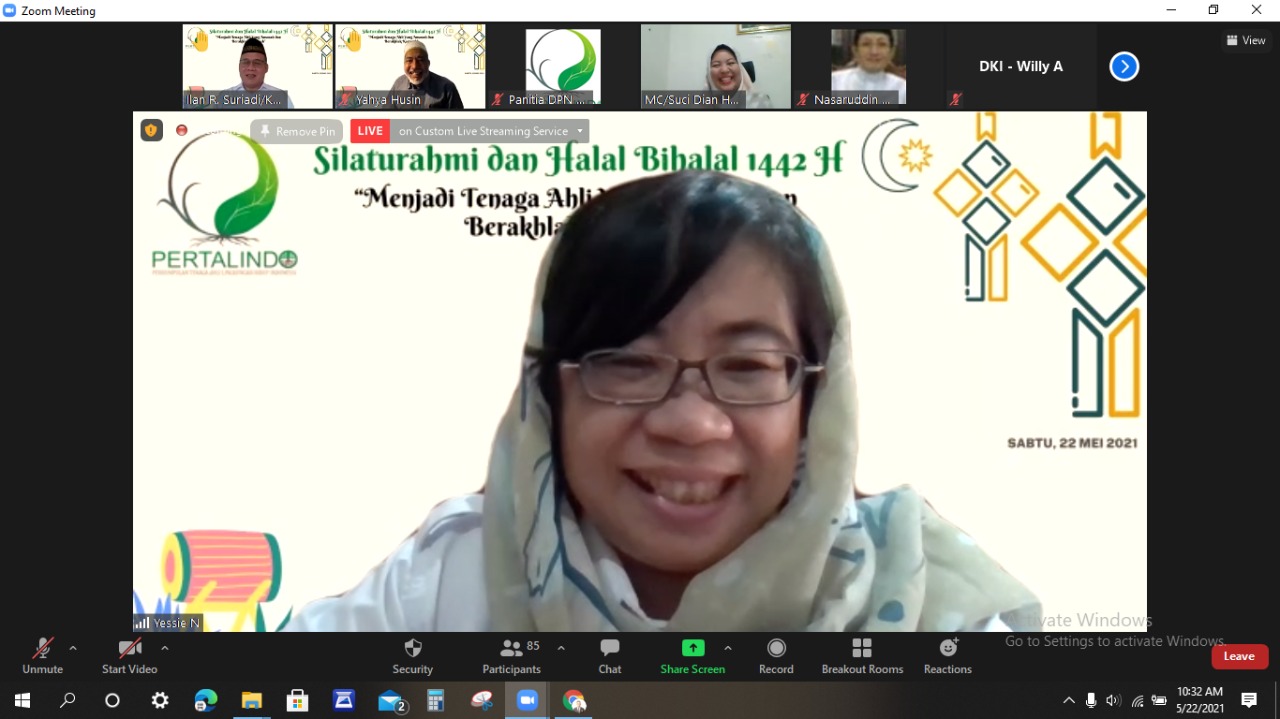Click Remove Pin button
1280x719 pixels.
(297, 131)
